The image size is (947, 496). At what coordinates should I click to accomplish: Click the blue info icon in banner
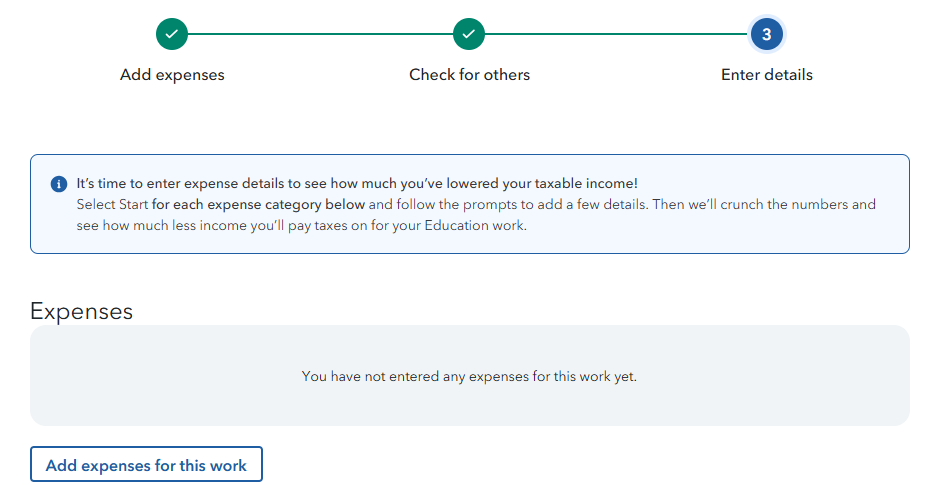pyautogui.click(x=59, y=184)
